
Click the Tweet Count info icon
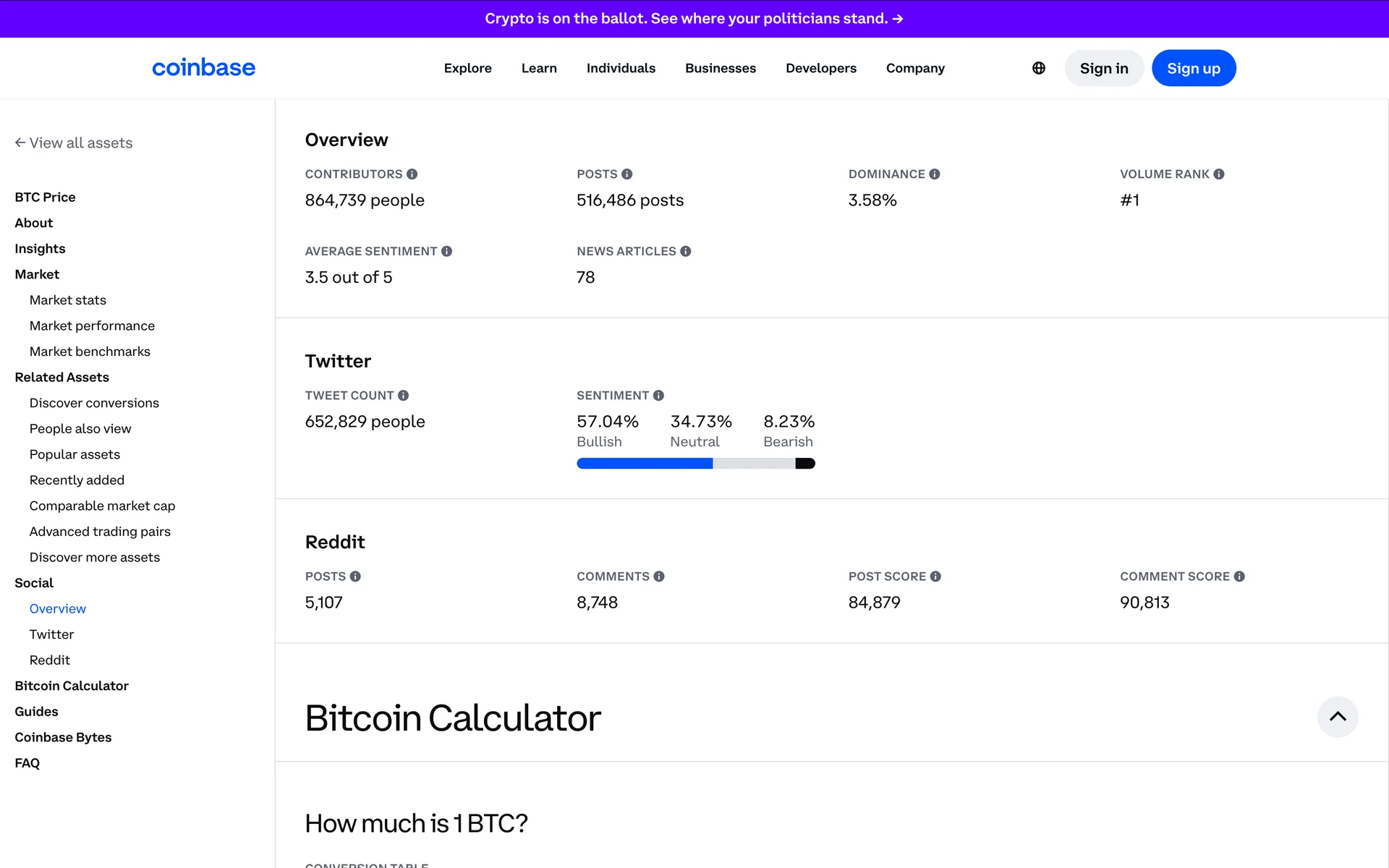click(403, 396)
